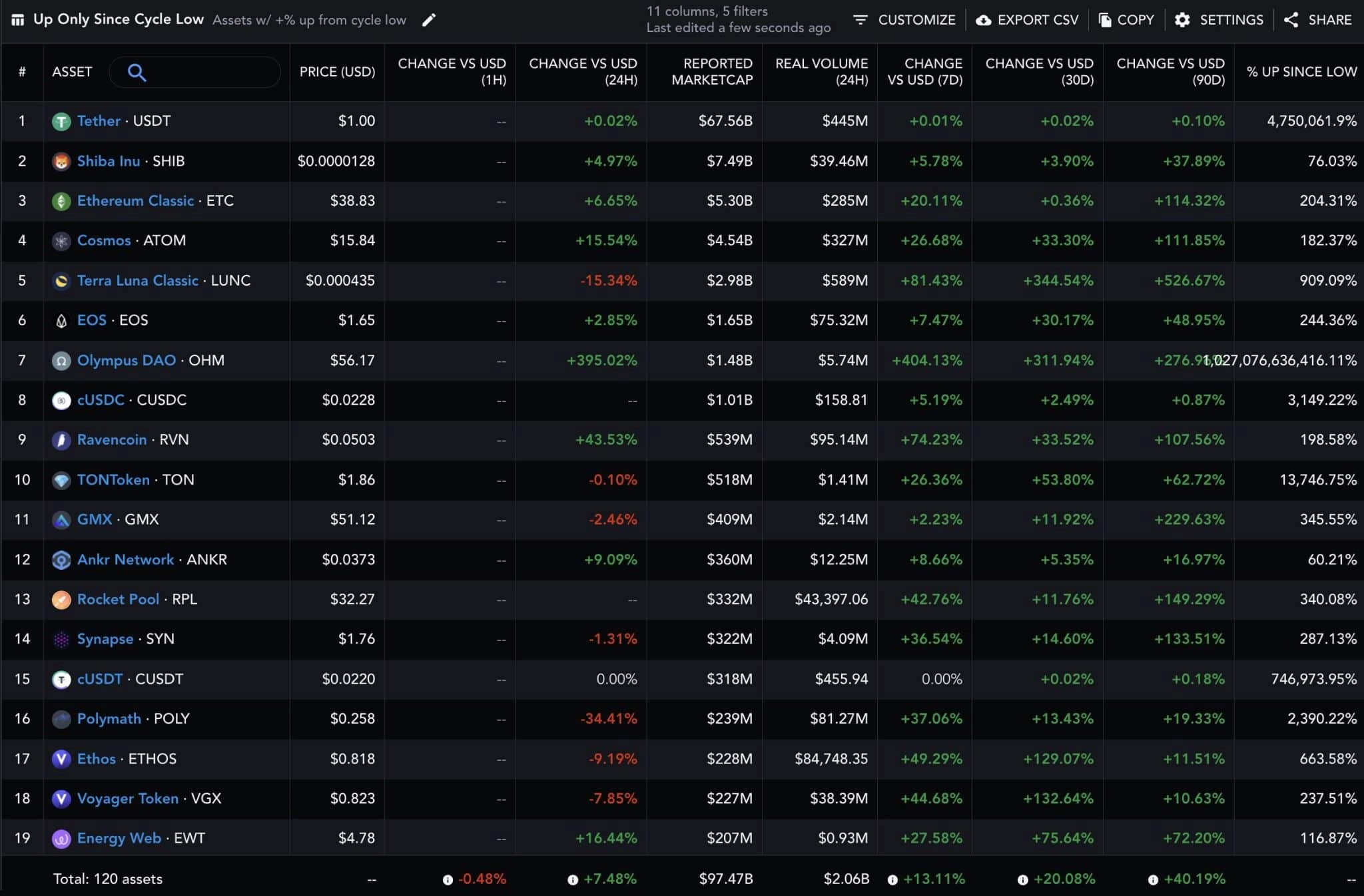Sort by Change vs USD (1H) header
Screen dimensions: 1364x896
(452, 72)
